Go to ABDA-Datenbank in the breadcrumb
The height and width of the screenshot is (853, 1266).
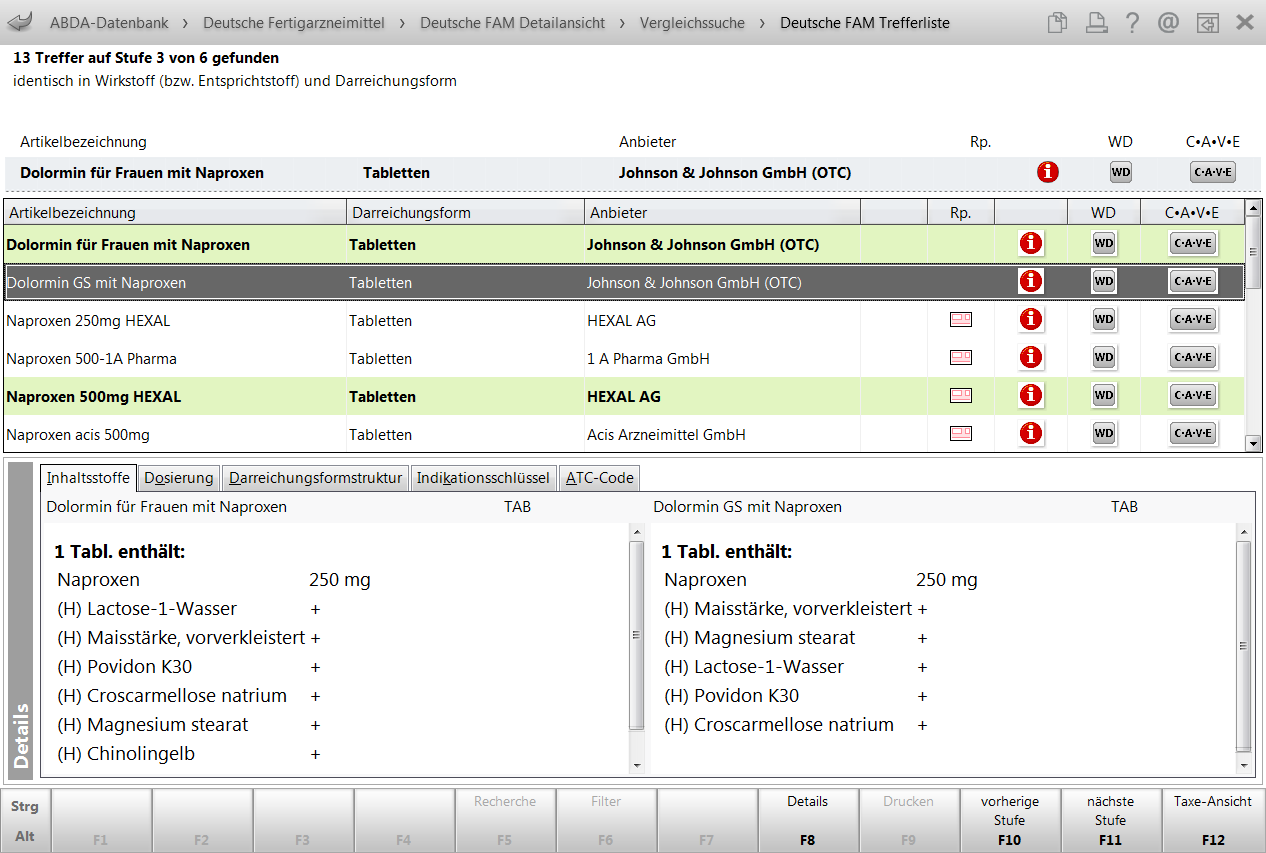point(109,22)
